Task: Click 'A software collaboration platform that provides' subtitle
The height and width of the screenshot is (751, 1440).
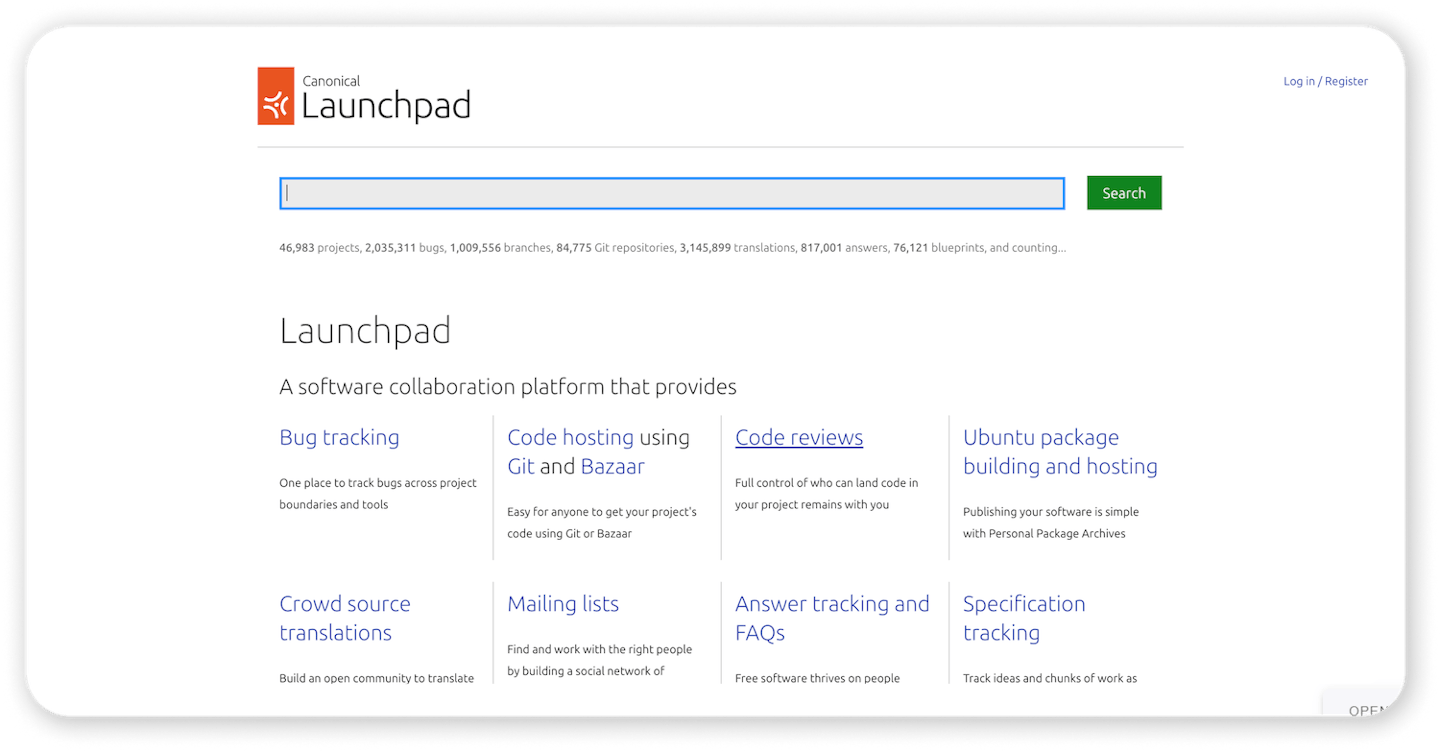Action: point(508,387)
